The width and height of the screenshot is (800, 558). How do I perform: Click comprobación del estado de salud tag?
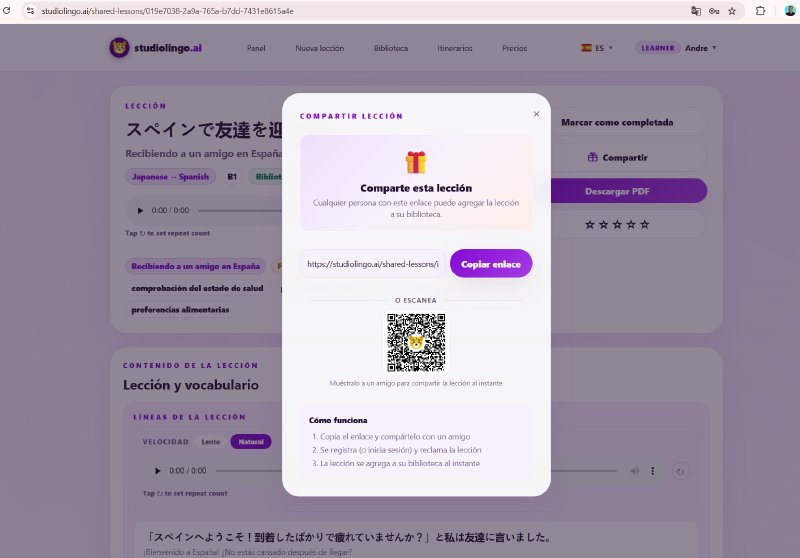coord(197,288)
